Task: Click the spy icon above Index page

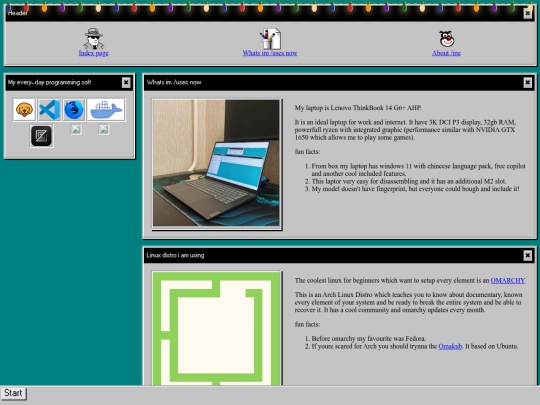Action: point(93,39)
